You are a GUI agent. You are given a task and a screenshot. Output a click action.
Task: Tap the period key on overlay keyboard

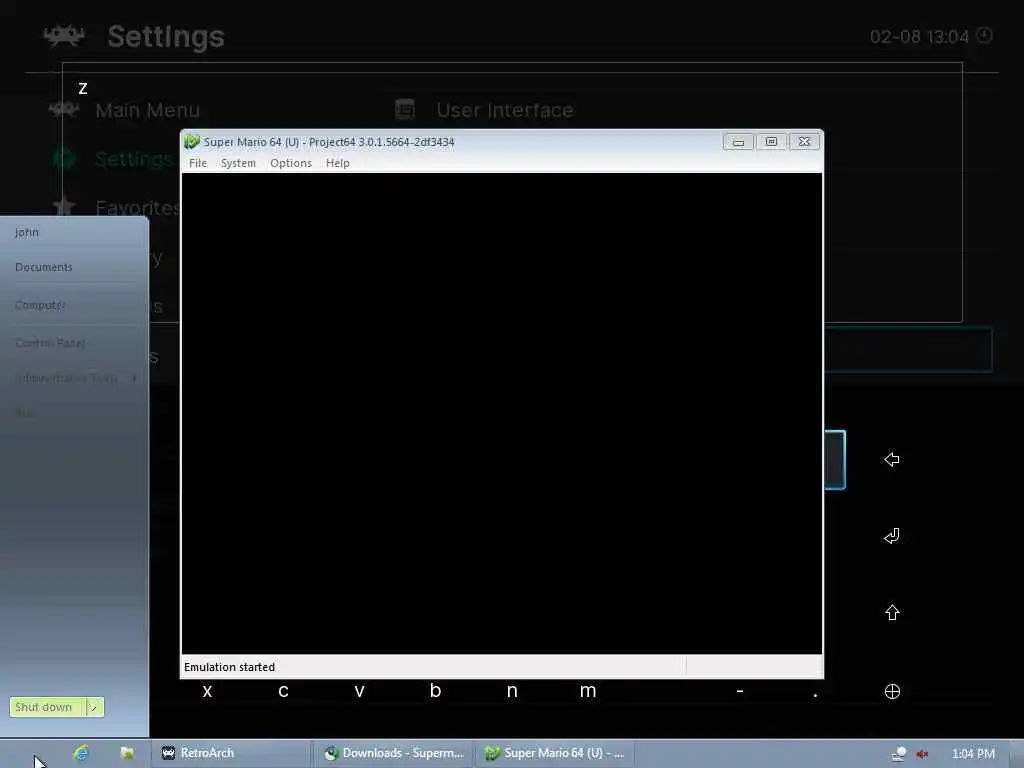(815, 695)
